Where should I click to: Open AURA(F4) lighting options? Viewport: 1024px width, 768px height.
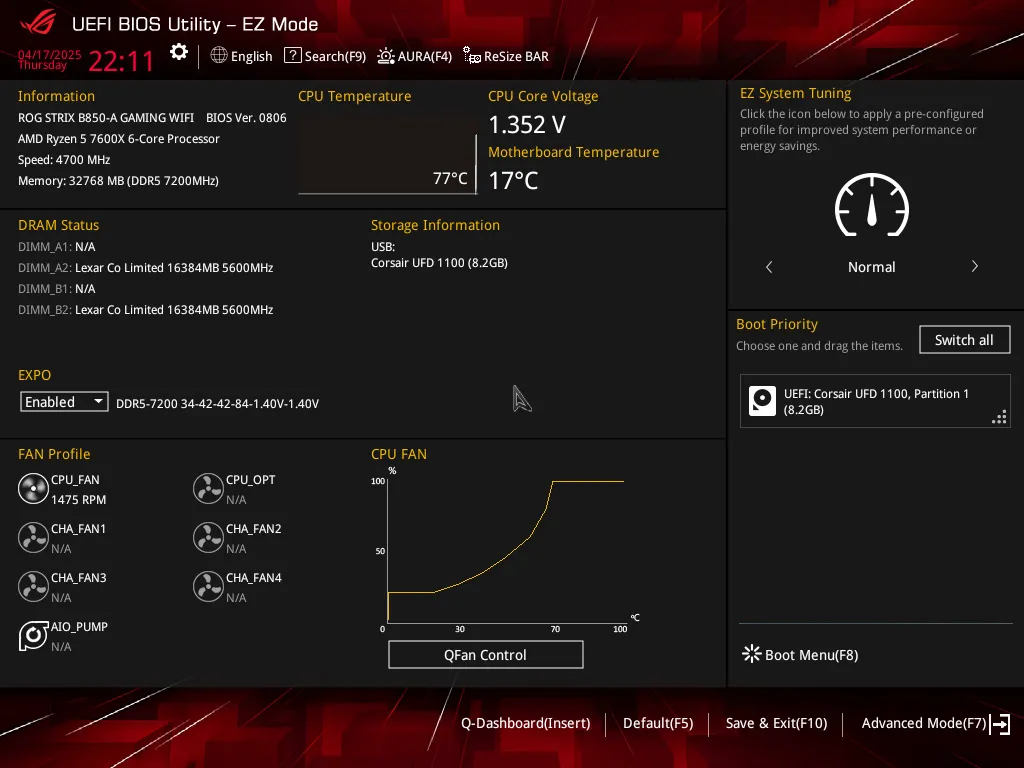coord(424,56)
